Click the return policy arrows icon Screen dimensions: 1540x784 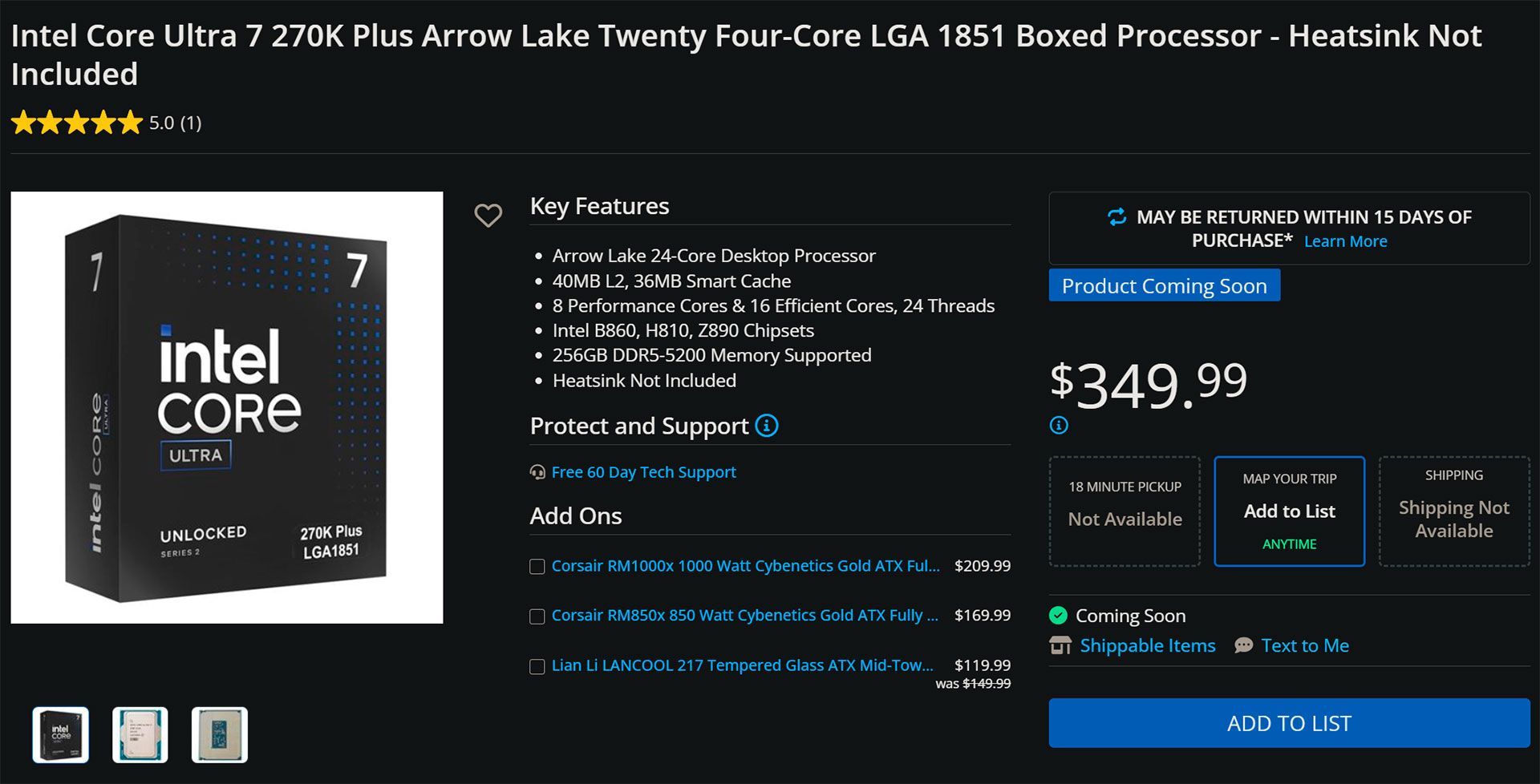coord(1116,217)
